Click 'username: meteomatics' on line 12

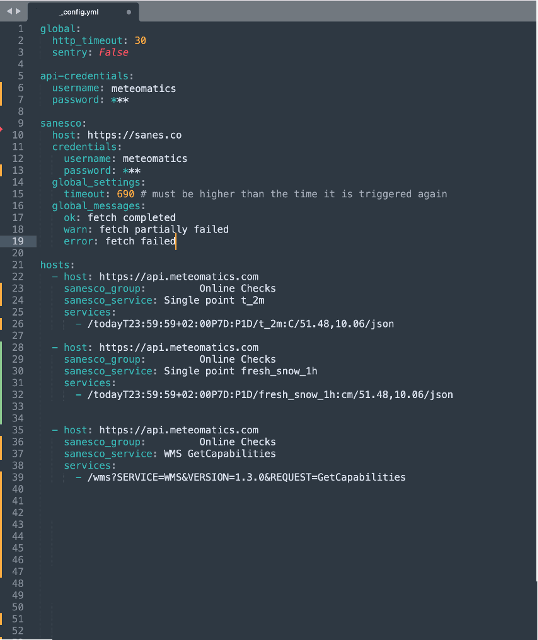pos(125,159)
